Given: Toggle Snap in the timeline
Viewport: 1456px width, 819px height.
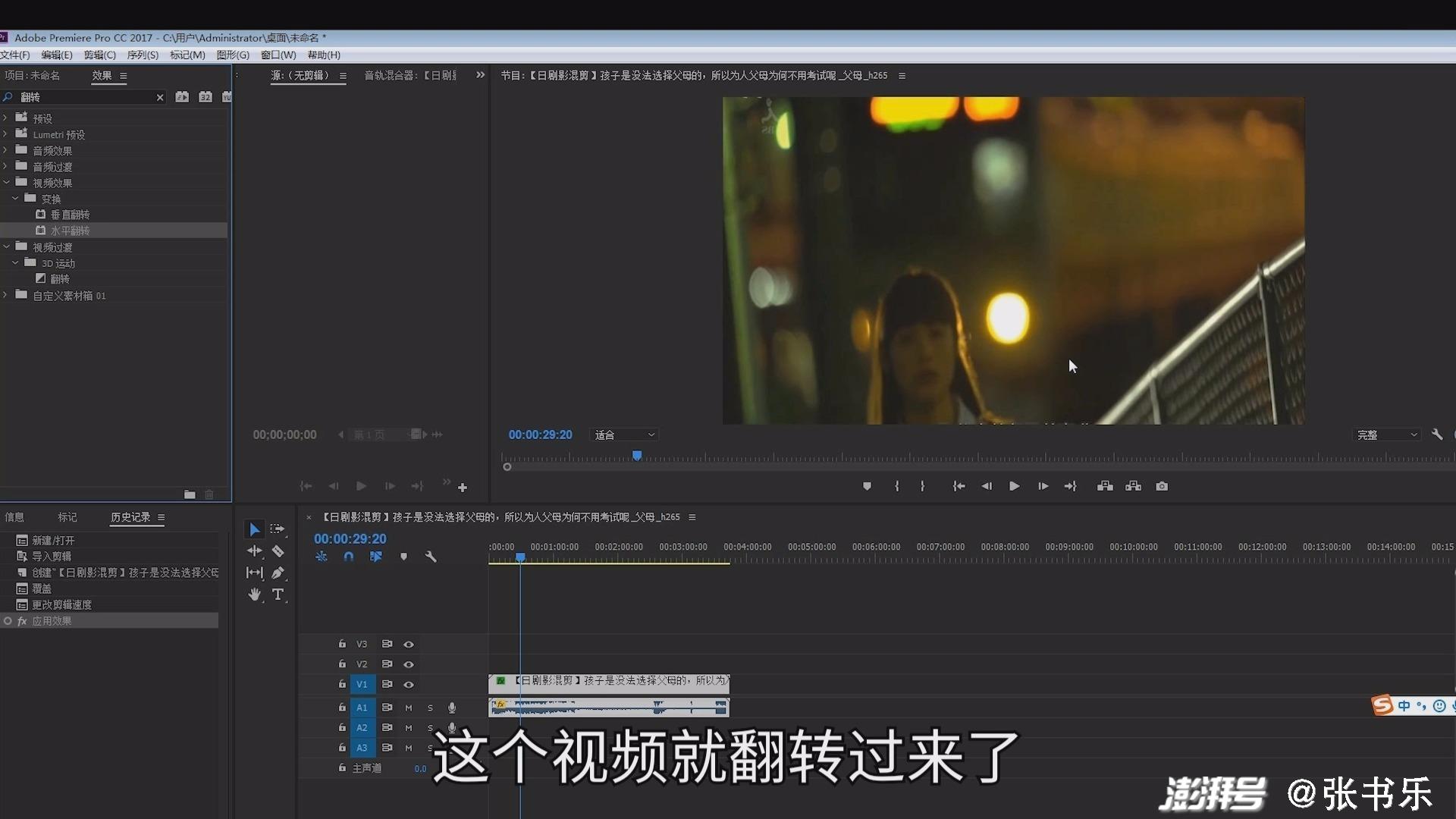Looking at the screenshot, I should pos(348,557).
